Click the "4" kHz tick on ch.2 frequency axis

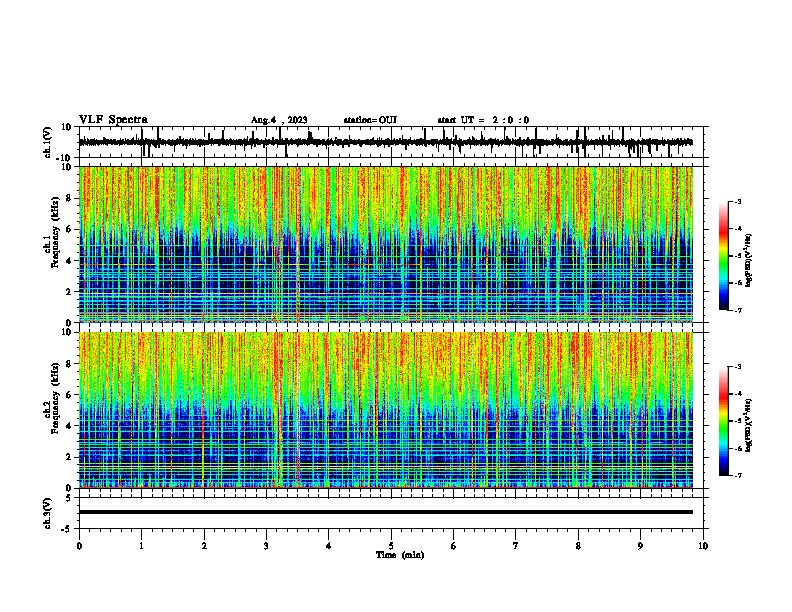point(70,426)
